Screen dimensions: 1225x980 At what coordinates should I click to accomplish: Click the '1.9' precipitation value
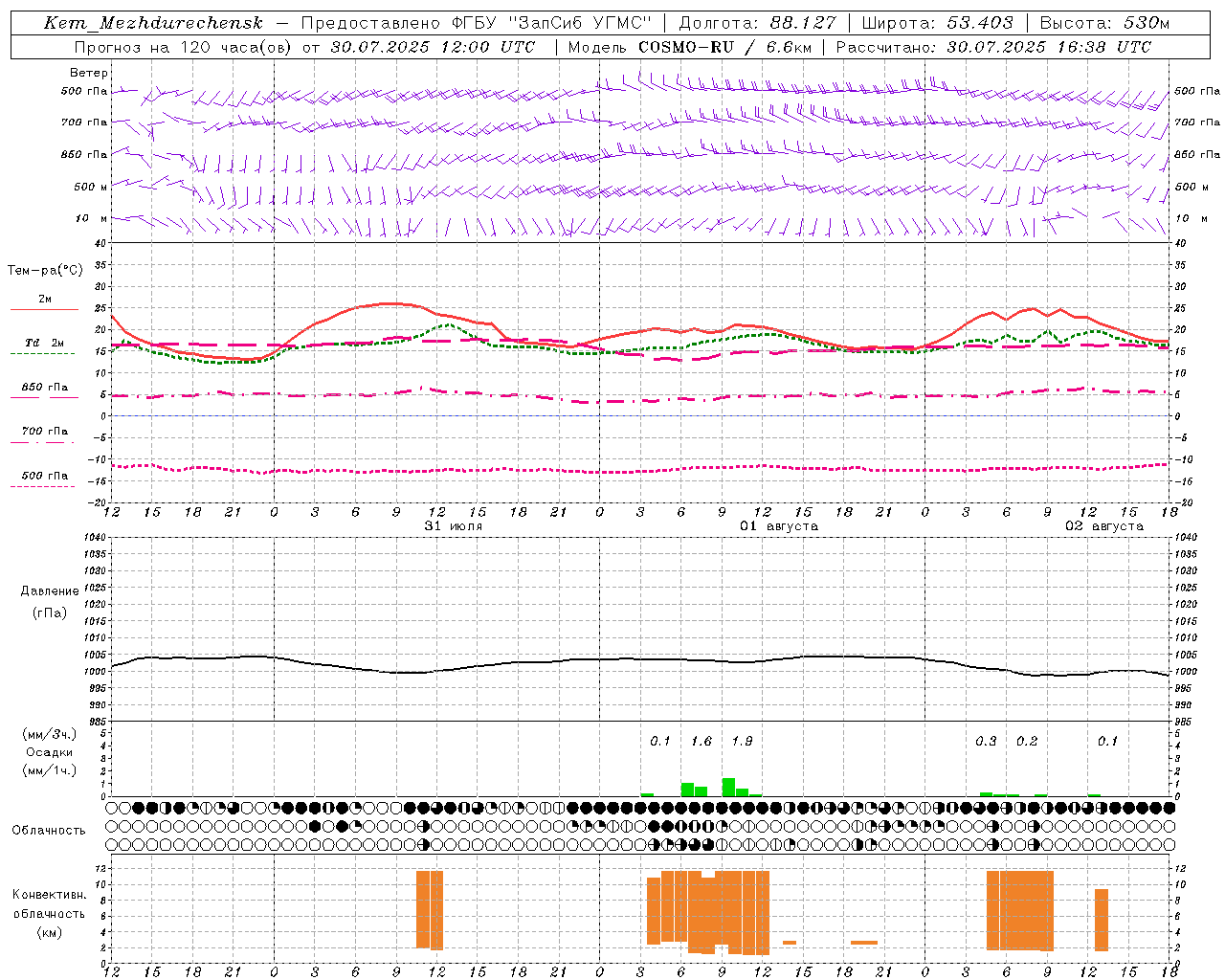click(x=742, y=741)
